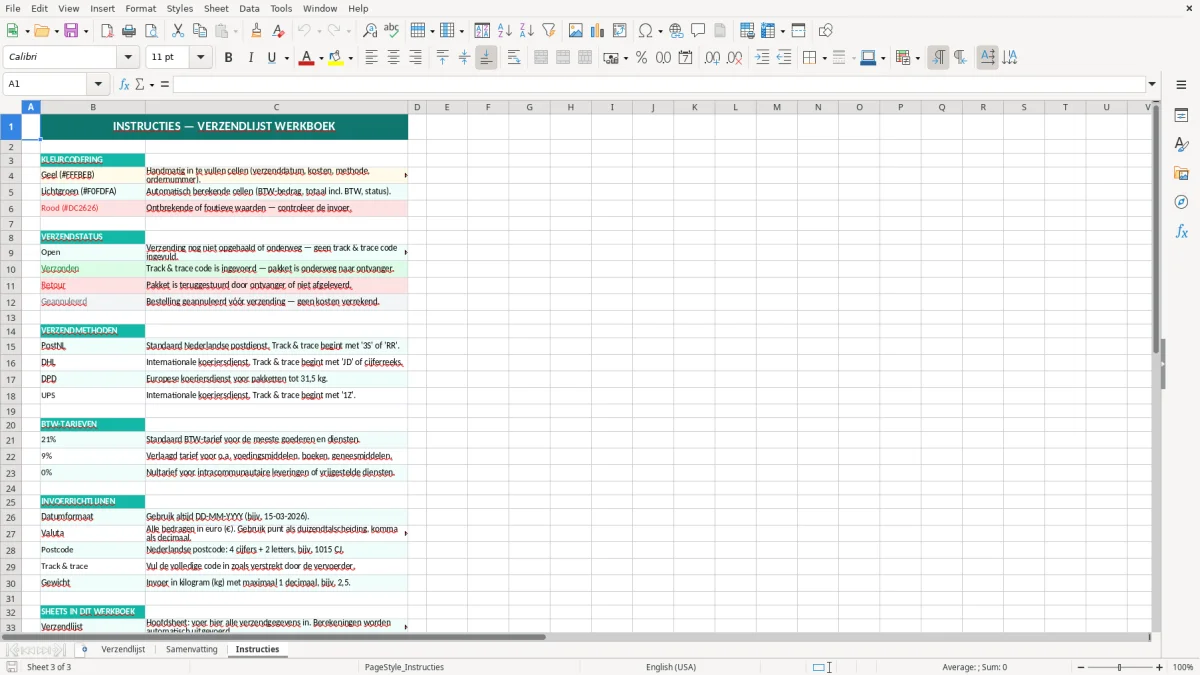Open the Data menu
This screenshot has width=1200, height=675.
[249, 8]
